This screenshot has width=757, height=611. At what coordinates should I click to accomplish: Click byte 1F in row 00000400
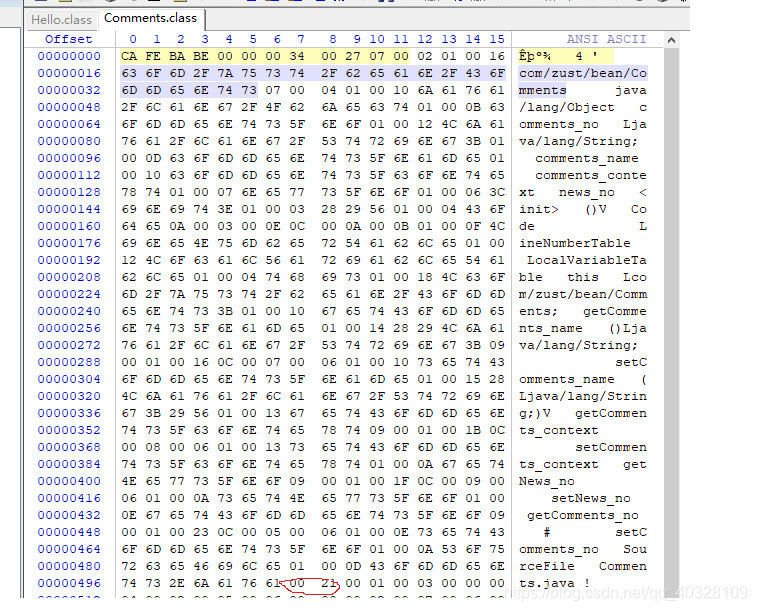(x=401, y=481)
